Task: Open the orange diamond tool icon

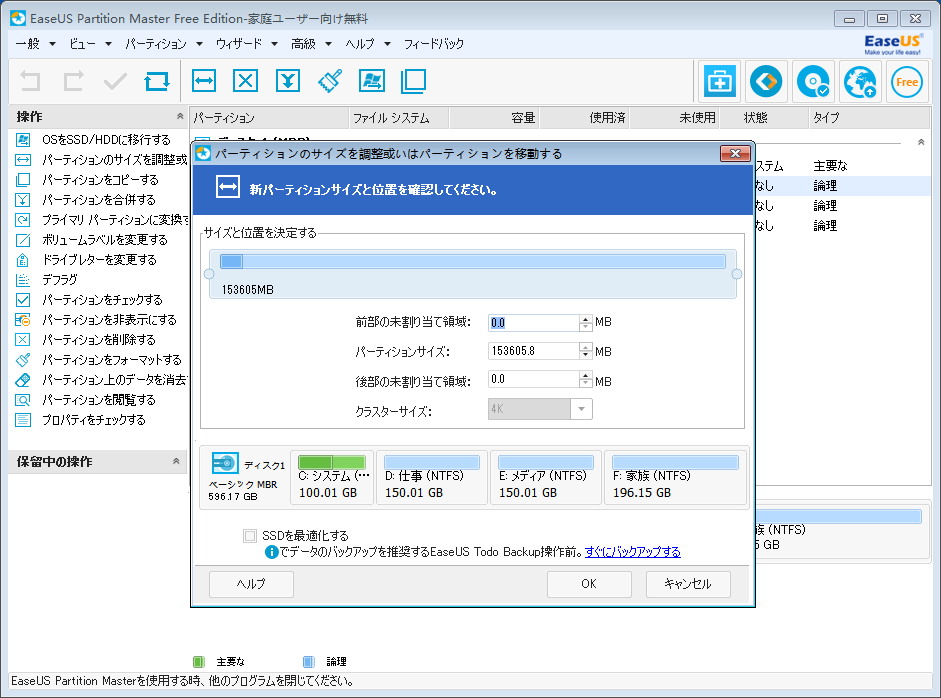Action: point(766,82)
